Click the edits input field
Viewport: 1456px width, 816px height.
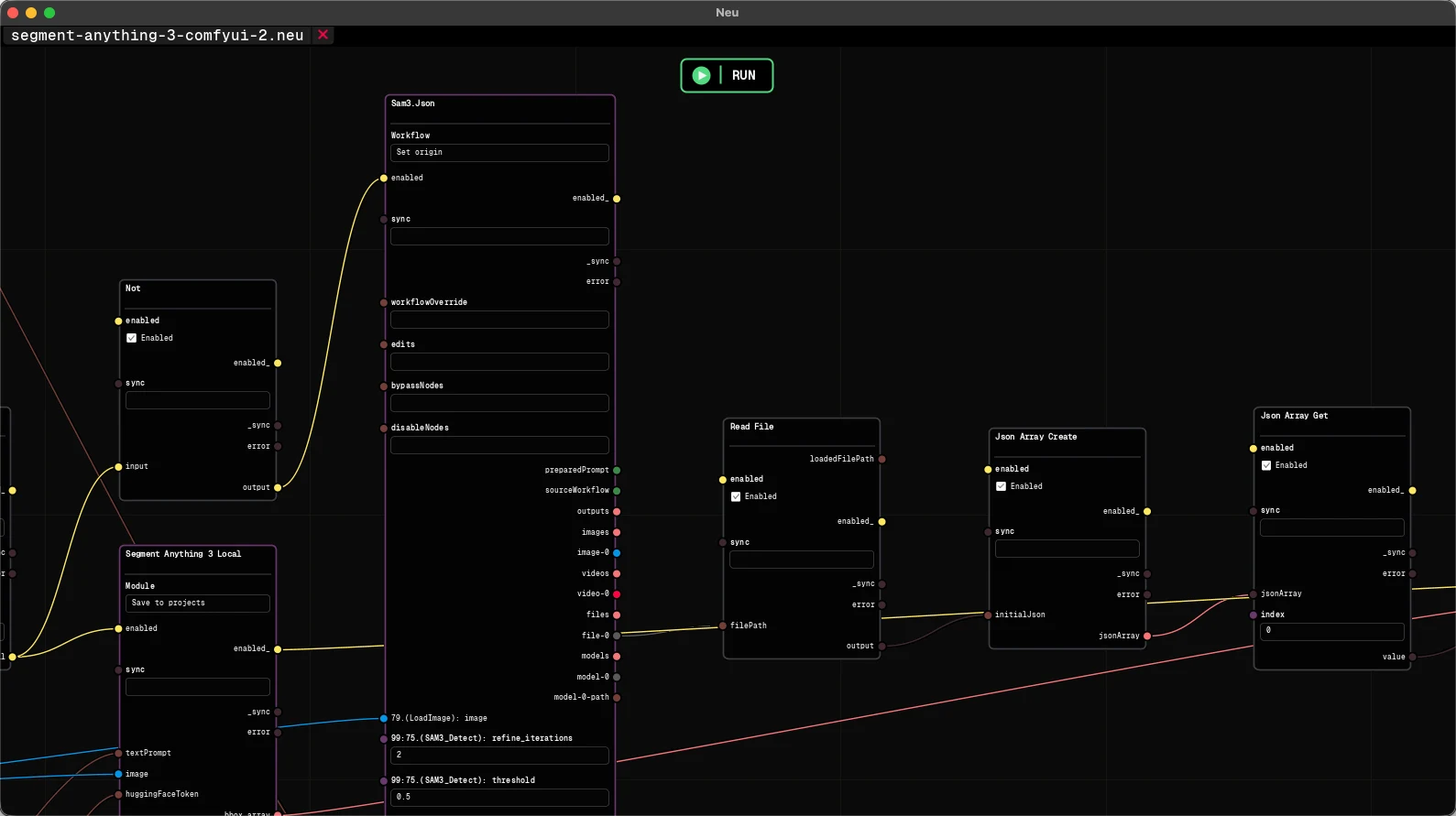pos(499,362)
